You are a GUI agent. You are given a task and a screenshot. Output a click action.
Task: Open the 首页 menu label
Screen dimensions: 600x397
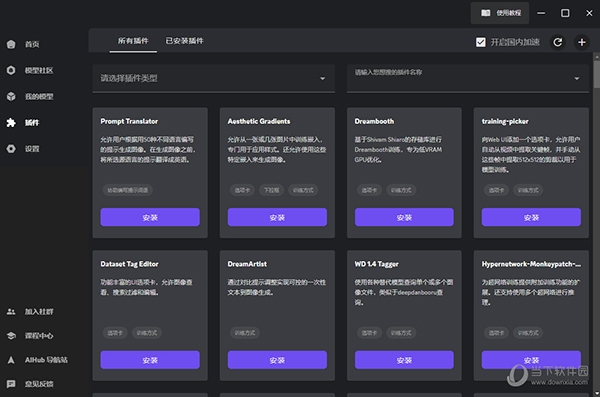32,44
